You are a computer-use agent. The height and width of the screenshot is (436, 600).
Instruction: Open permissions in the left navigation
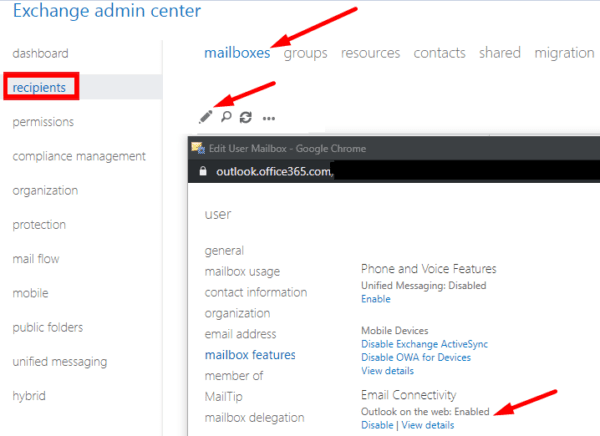coord(43,122)
